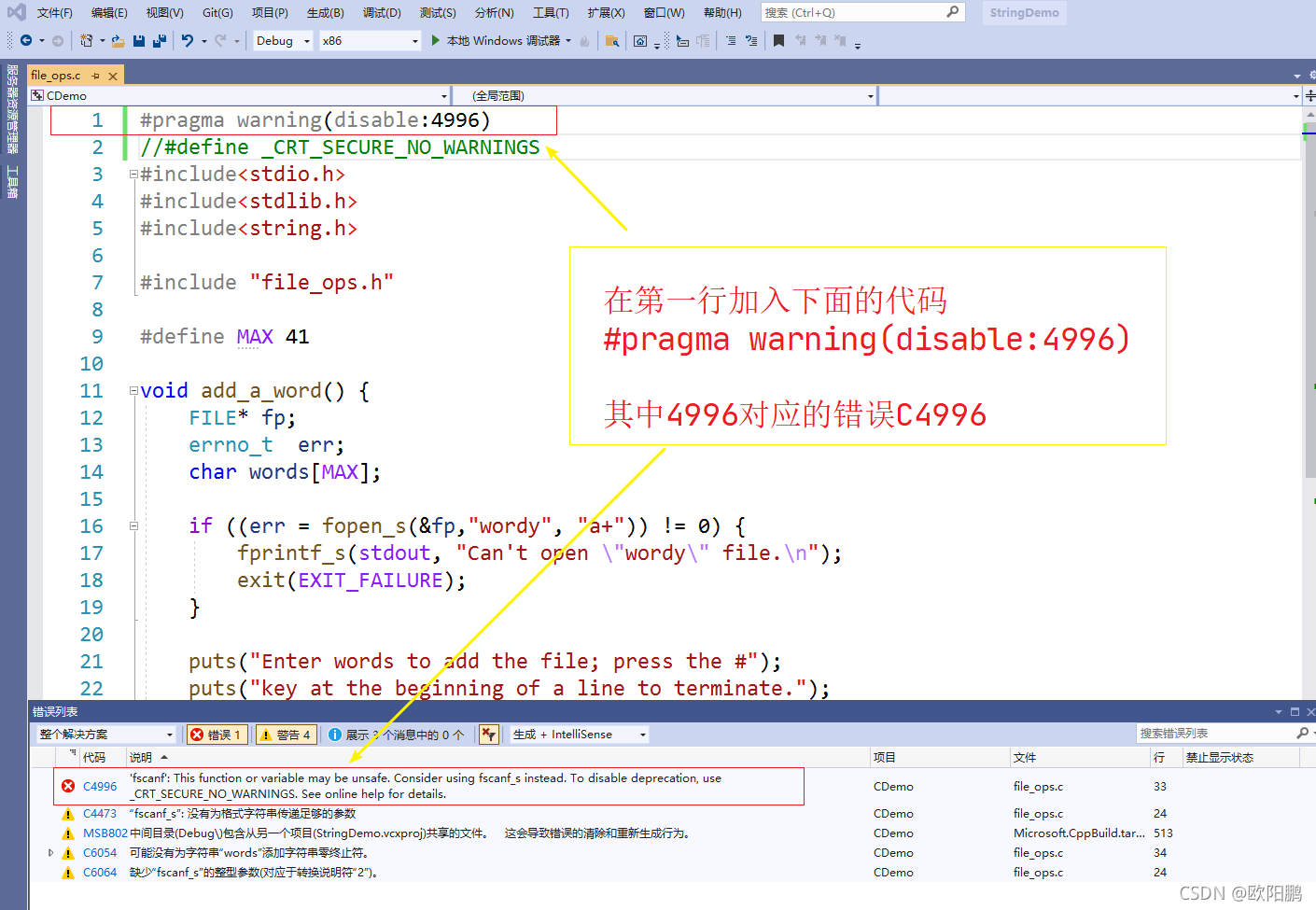This screenshot has height=910, width=1316.
Task: Click the C6064 warning code link
Action: [x=100, y=873]
